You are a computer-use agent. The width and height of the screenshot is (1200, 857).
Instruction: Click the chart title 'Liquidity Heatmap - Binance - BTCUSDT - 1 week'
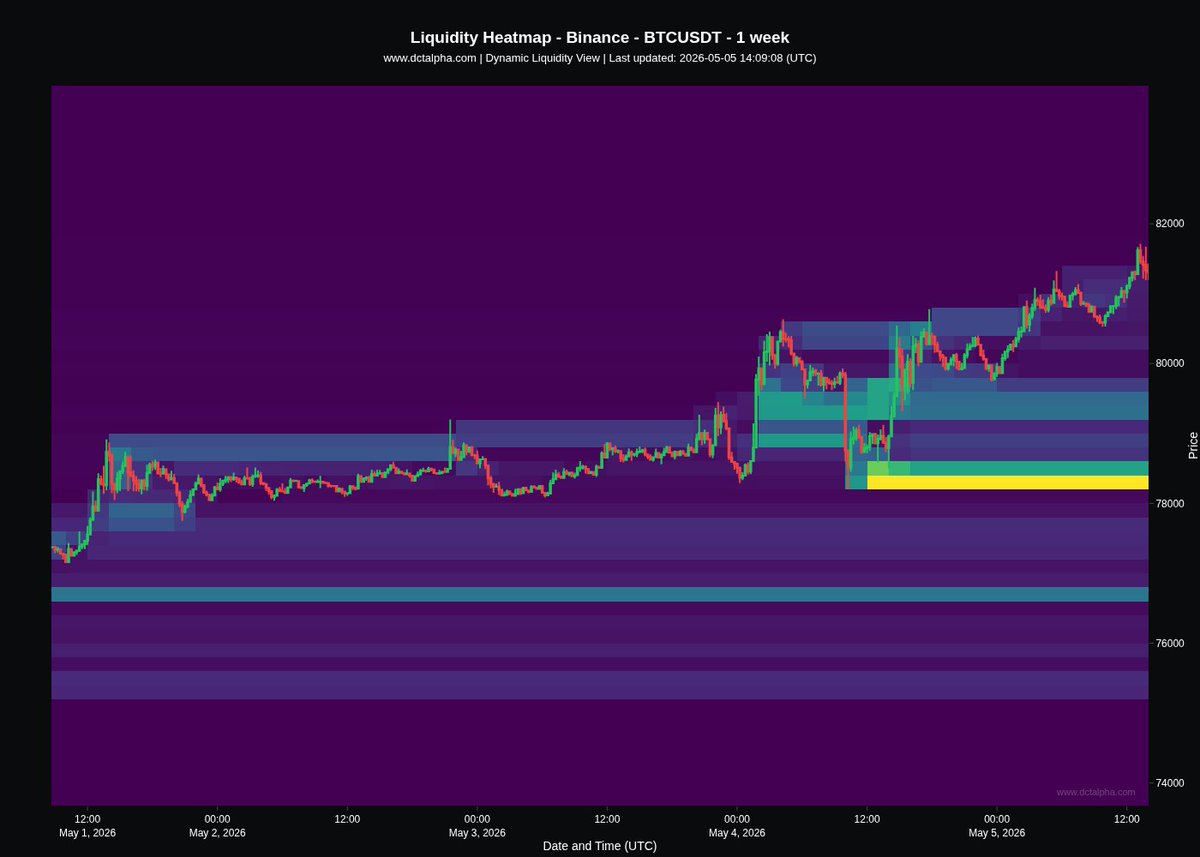coord(600,37)
